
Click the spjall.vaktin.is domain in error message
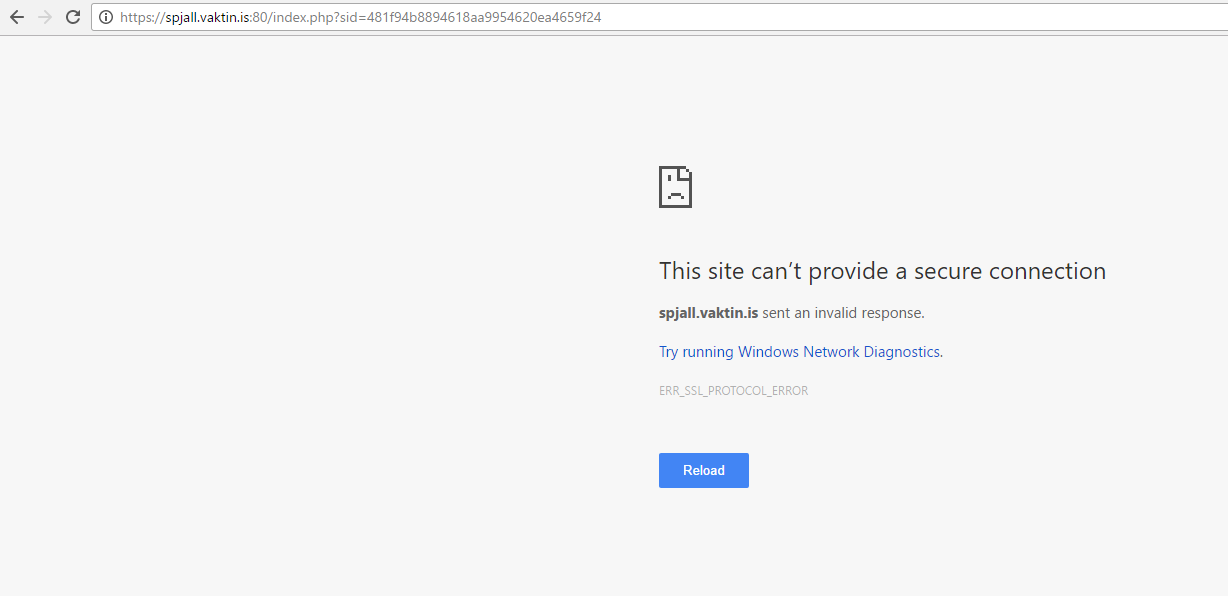click(x=707, y=312)
